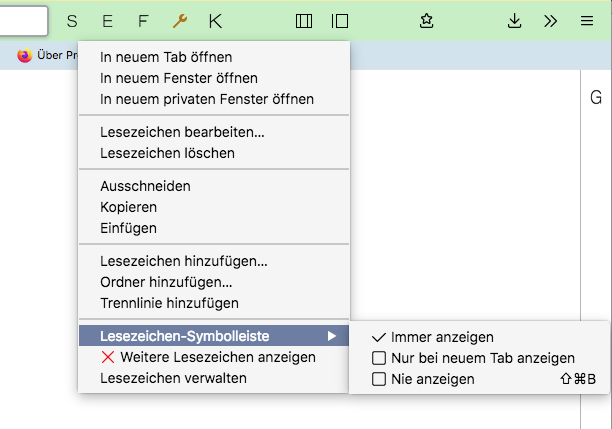612x429 pixels.
Task: Click 'Lesezeichen verwalten' entry
Action: coord(173,378)
